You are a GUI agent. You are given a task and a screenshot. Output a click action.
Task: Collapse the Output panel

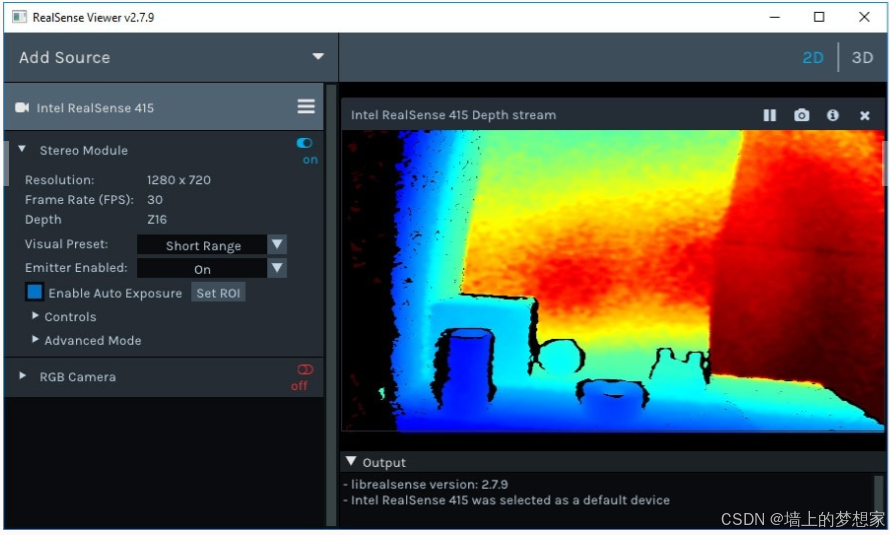tap(351, 461)
